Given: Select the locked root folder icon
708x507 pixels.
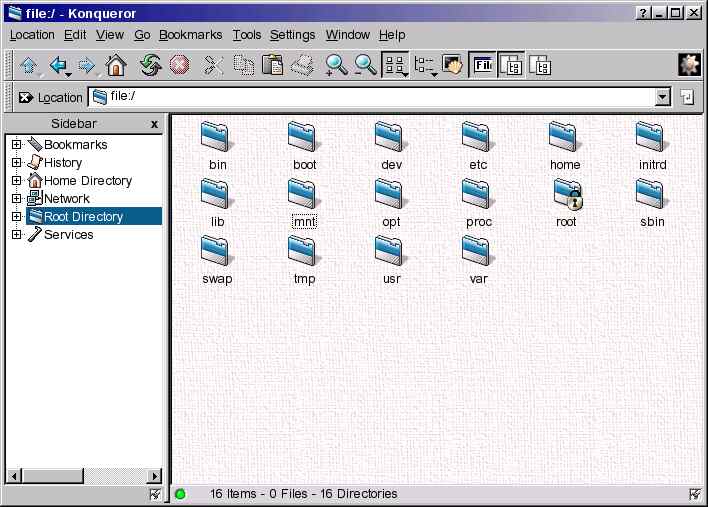Looking at the screenshot, I should pos(568,194).
